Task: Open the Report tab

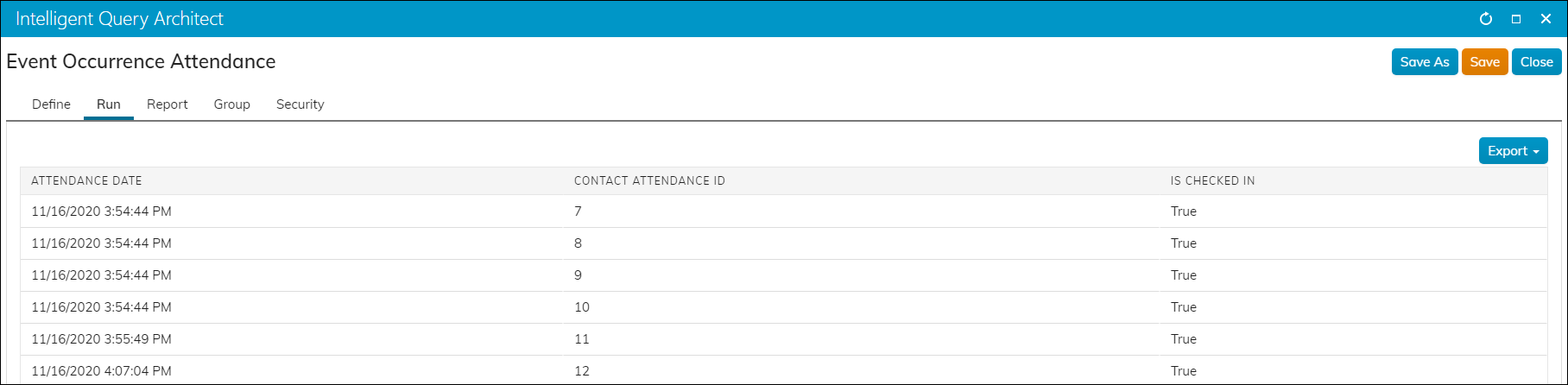Action: point(167,104)
